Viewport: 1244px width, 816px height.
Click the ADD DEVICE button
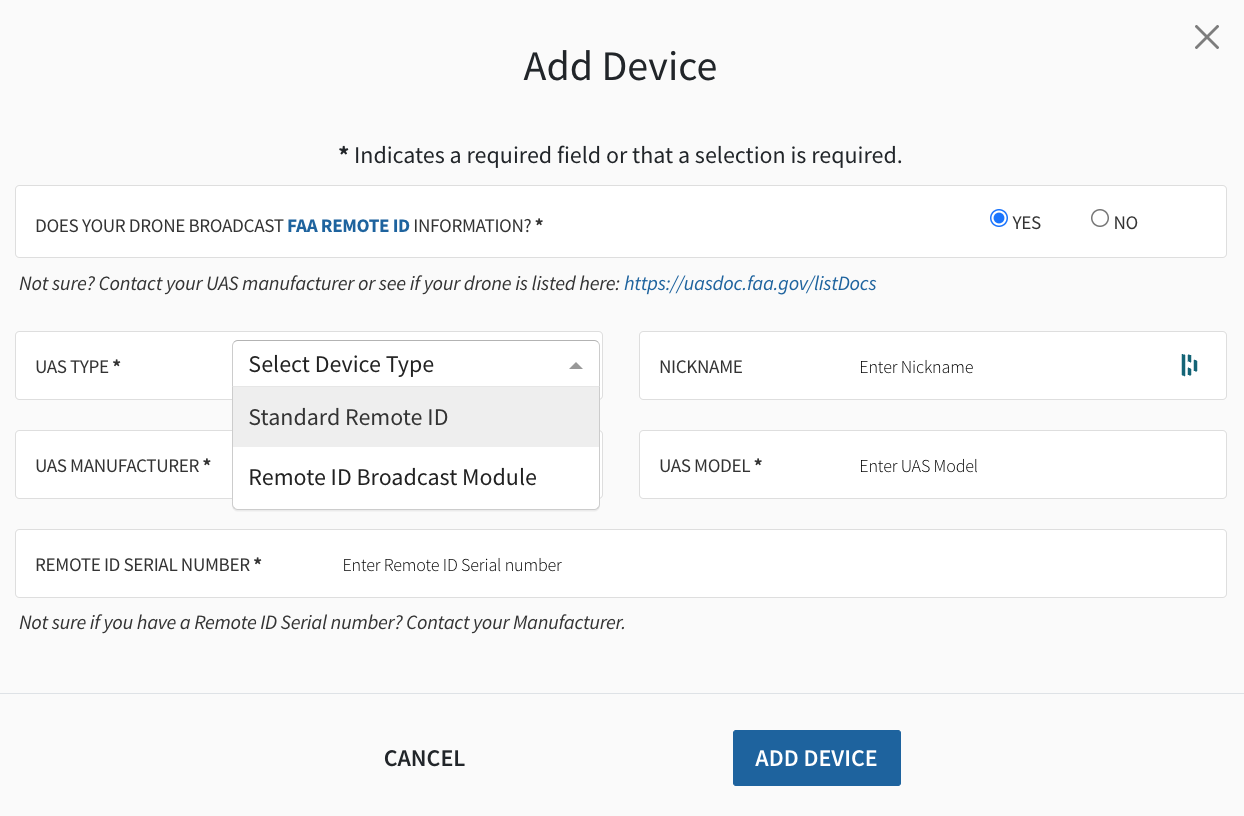(x=816, y=757)
